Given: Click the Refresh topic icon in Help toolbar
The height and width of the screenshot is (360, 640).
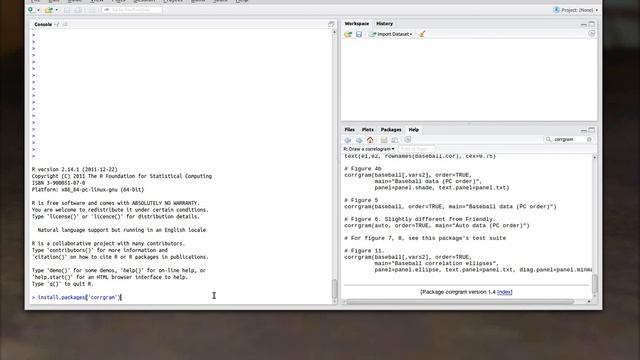Looking at the screenshot, I should (407, 140).
